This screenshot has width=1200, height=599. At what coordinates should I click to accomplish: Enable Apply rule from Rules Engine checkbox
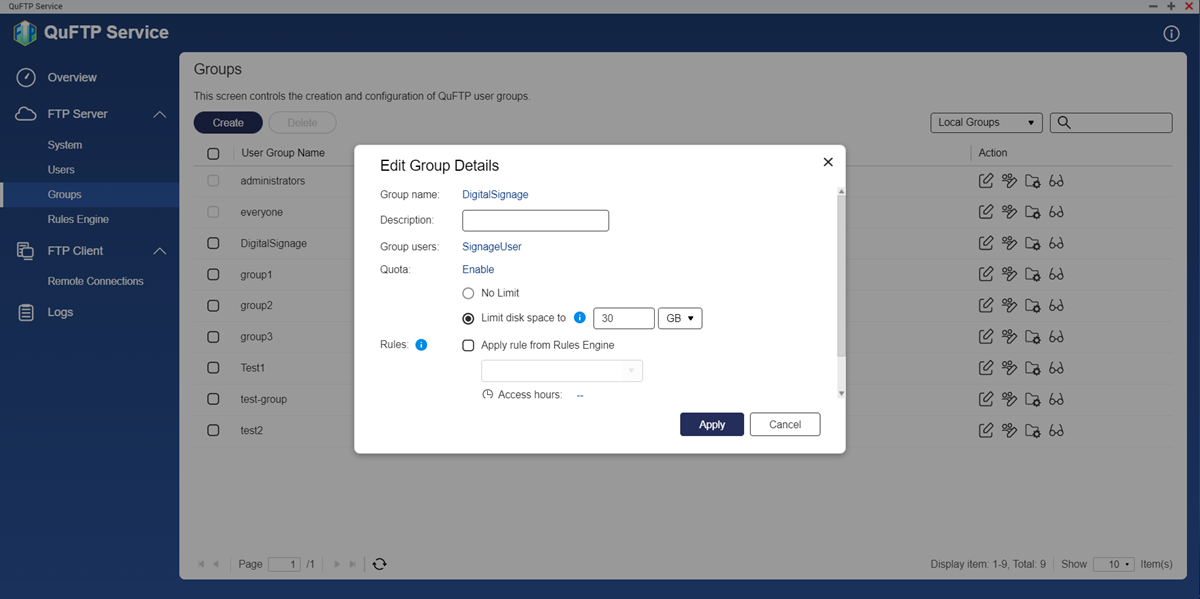point(468,345)
